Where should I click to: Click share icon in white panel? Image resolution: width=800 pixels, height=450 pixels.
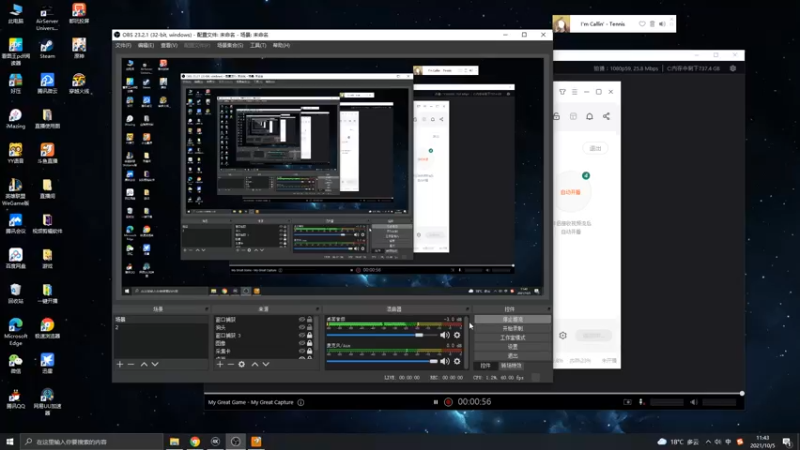pos(606,116)
